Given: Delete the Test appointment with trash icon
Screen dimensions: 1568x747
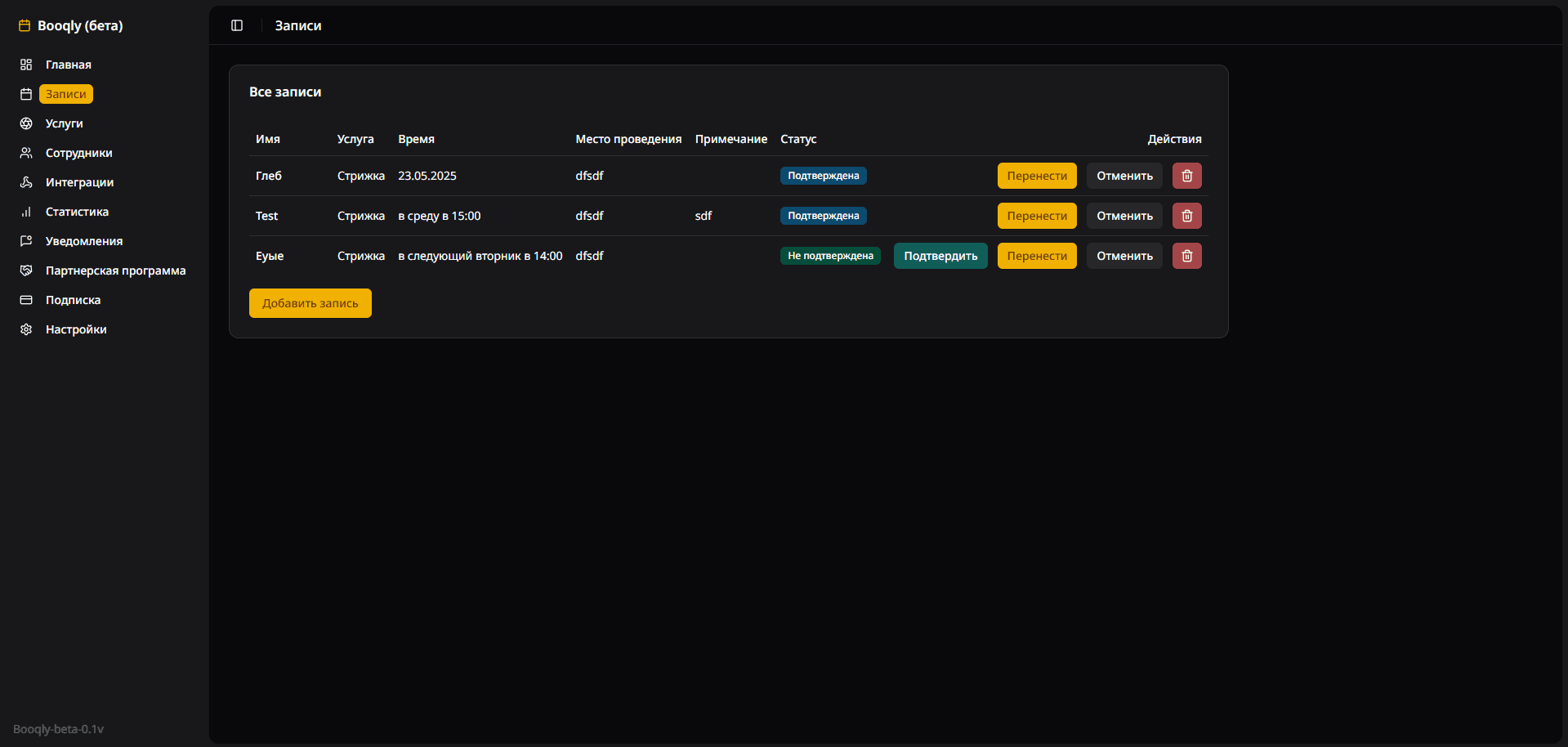Looking at the screenshot, I should point(1186,216).
